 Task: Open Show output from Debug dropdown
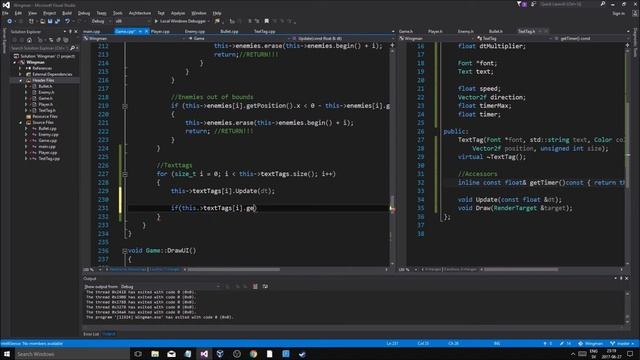[x=170, y=287]
